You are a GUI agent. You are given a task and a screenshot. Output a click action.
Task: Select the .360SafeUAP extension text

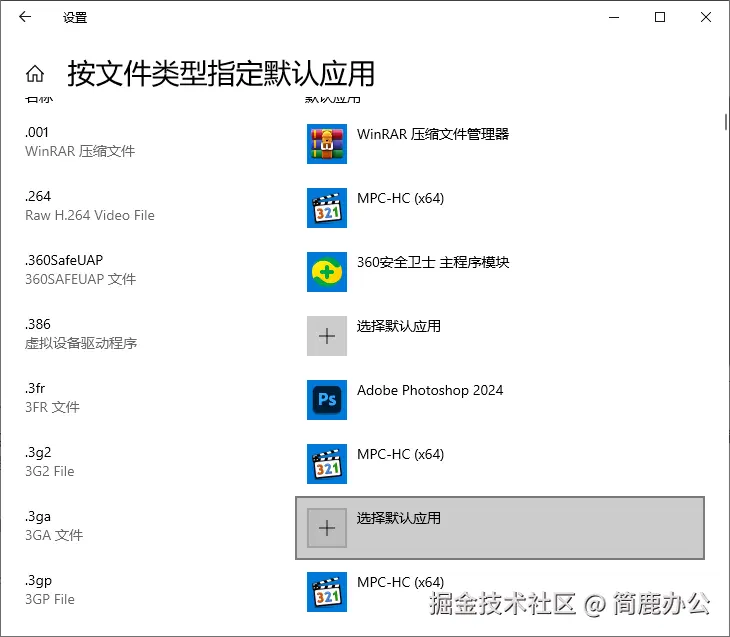[x=64, y=260]
